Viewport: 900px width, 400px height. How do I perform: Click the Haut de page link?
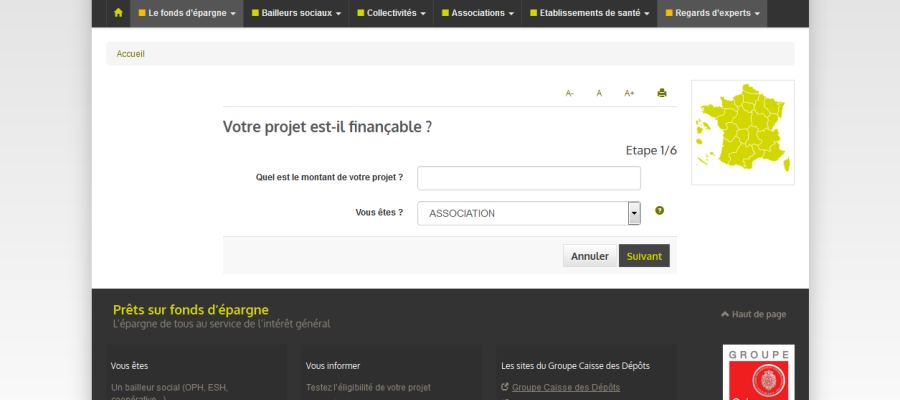coord(753,314)
